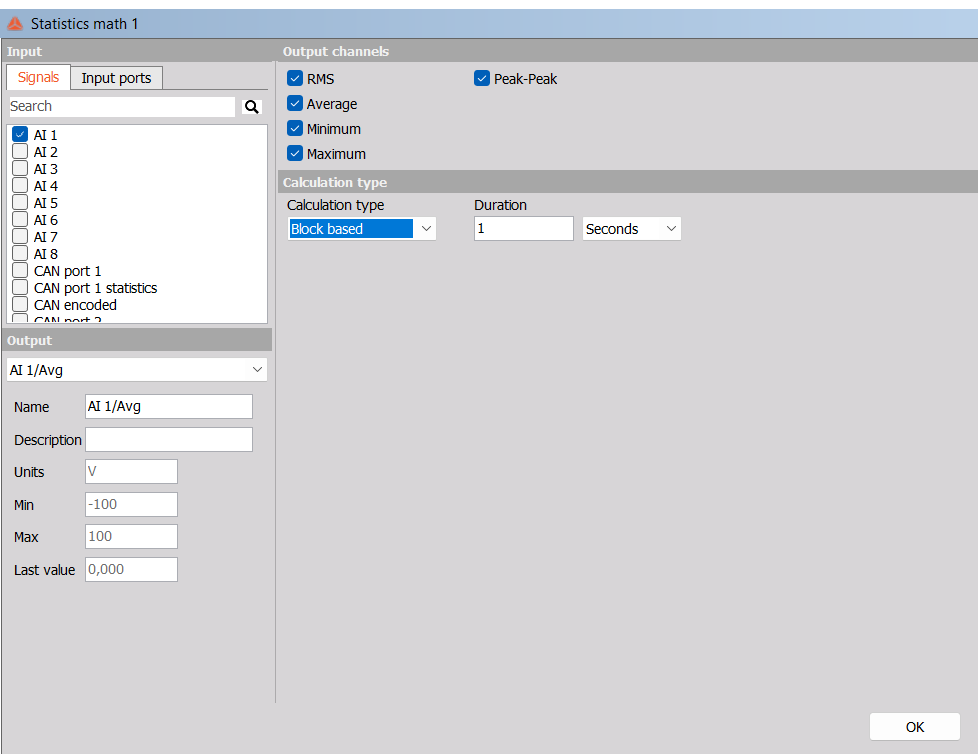Click the Dewesoft logo in title bar
This screenshot has height=754, width=978.
[x=15, y=24]
